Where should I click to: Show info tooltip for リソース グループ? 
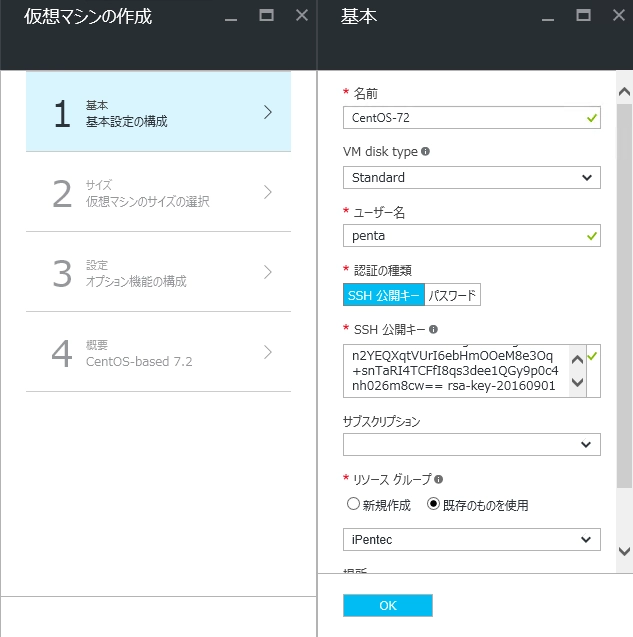pos(438,479)
